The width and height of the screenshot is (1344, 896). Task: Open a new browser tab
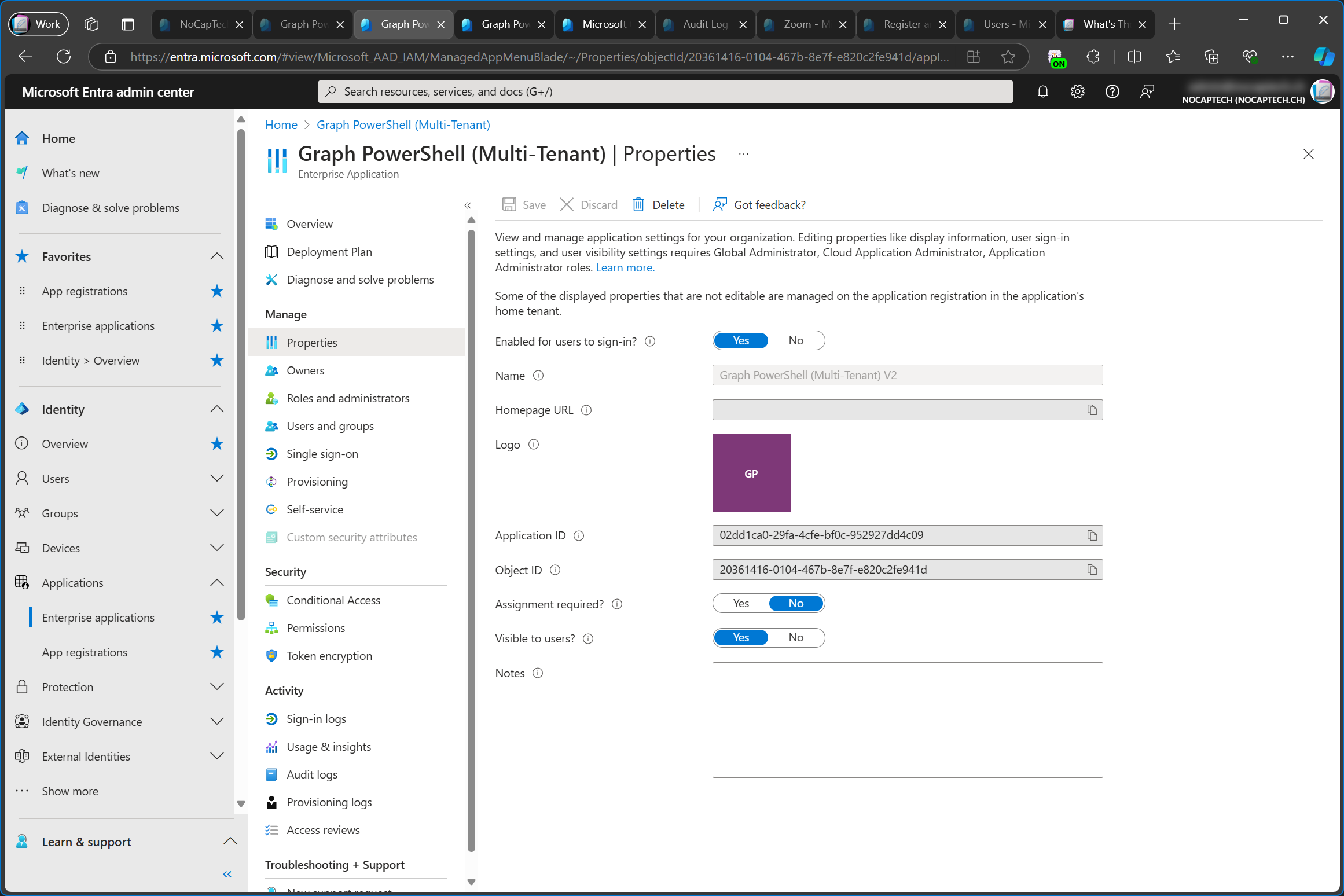pyautogui.click(x=1174, y=24)
